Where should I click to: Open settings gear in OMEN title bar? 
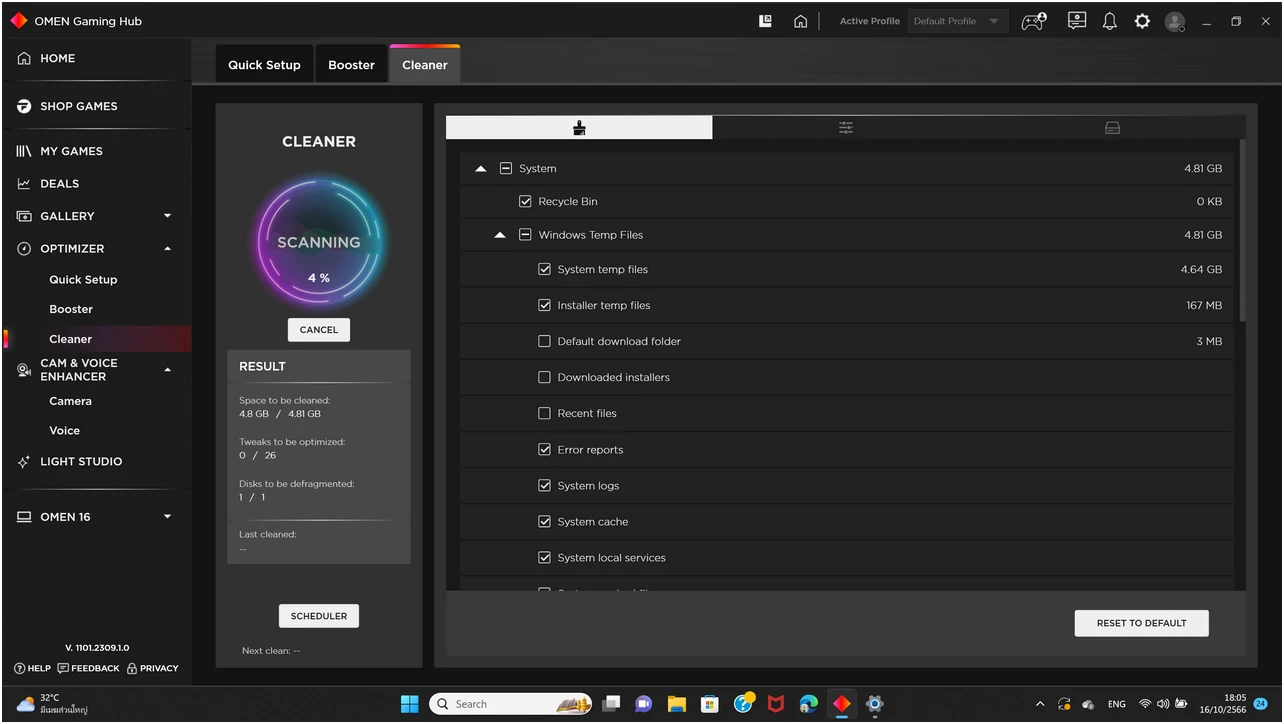(1142, 21)
